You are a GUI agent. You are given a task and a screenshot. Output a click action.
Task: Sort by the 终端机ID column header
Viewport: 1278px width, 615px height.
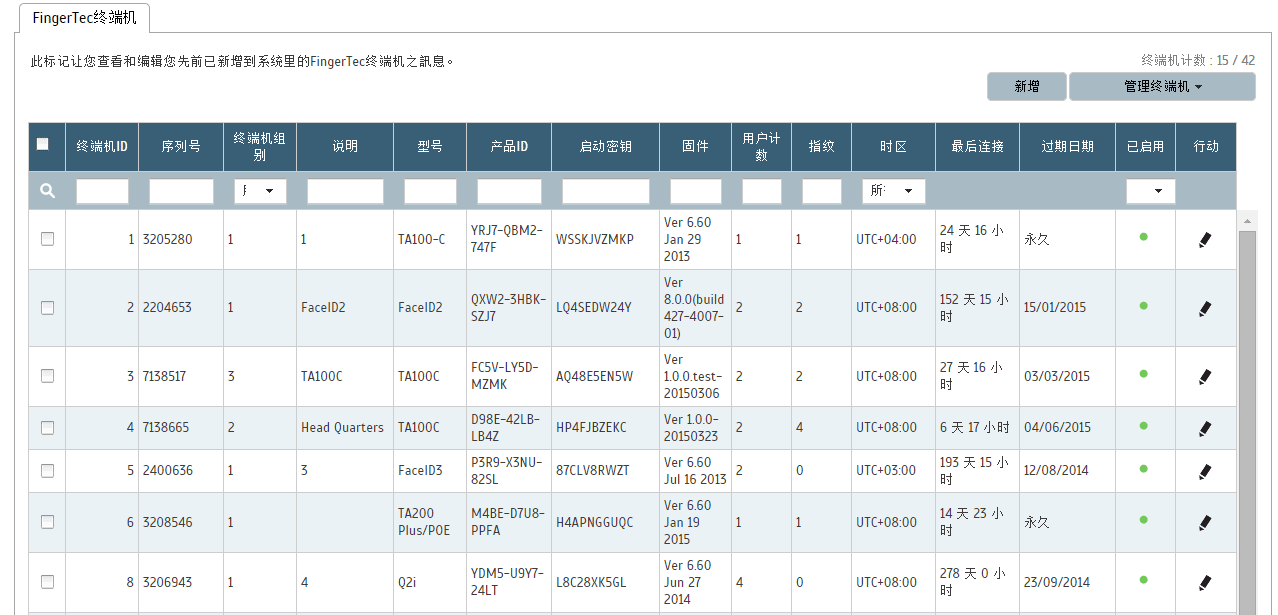pyautogui.click(x=102, y=146)
